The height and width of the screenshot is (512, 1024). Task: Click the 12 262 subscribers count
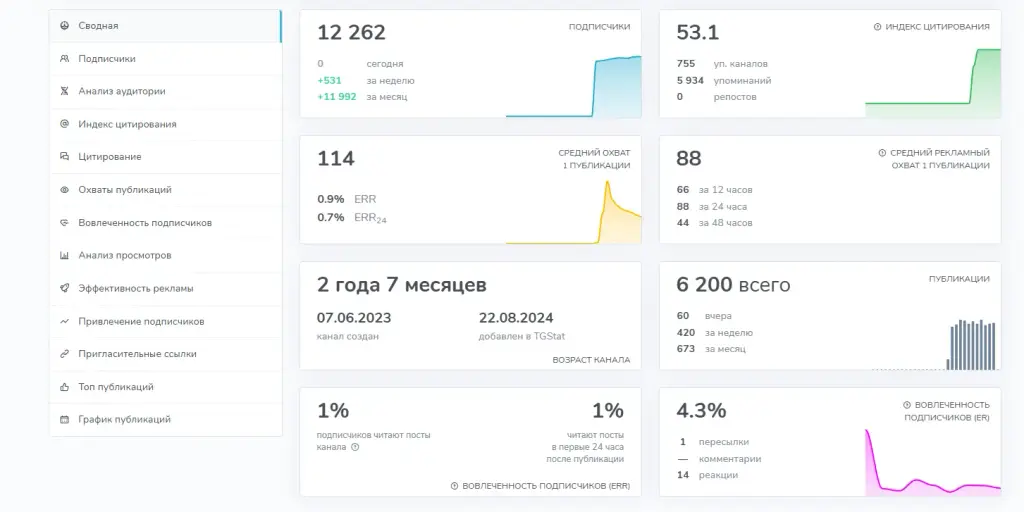(x=351, y=33)
